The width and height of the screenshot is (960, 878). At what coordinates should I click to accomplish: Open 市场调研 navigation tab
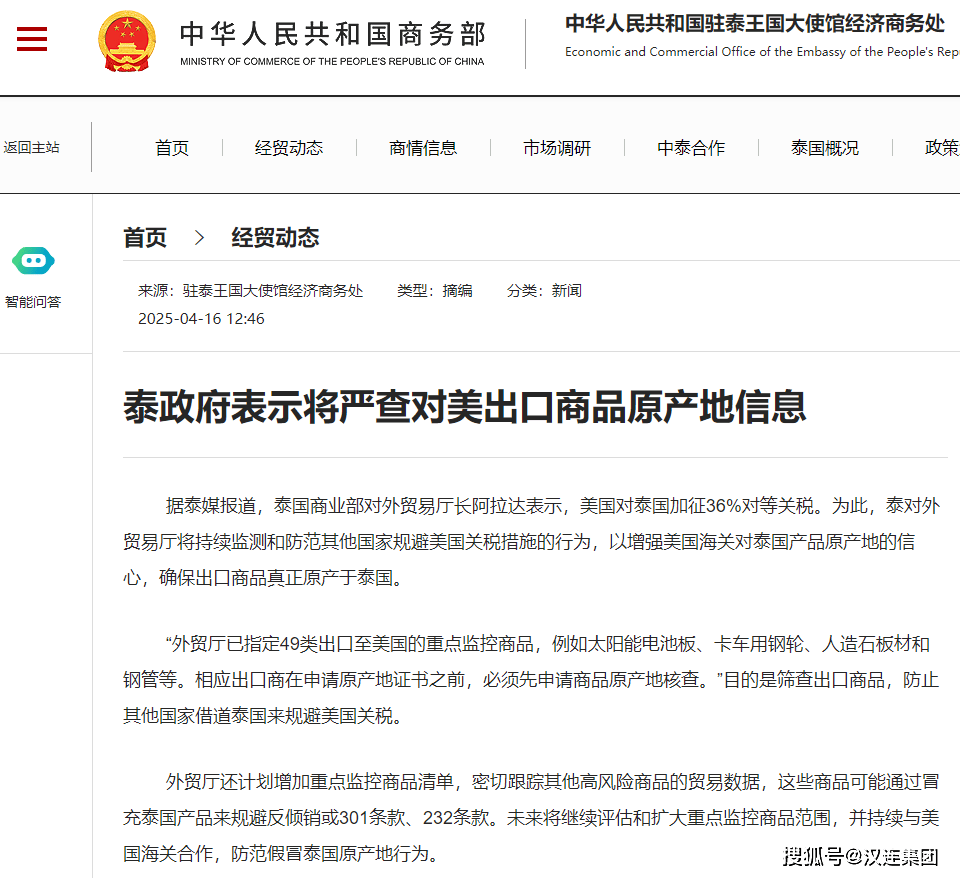[x=557, y=148]
